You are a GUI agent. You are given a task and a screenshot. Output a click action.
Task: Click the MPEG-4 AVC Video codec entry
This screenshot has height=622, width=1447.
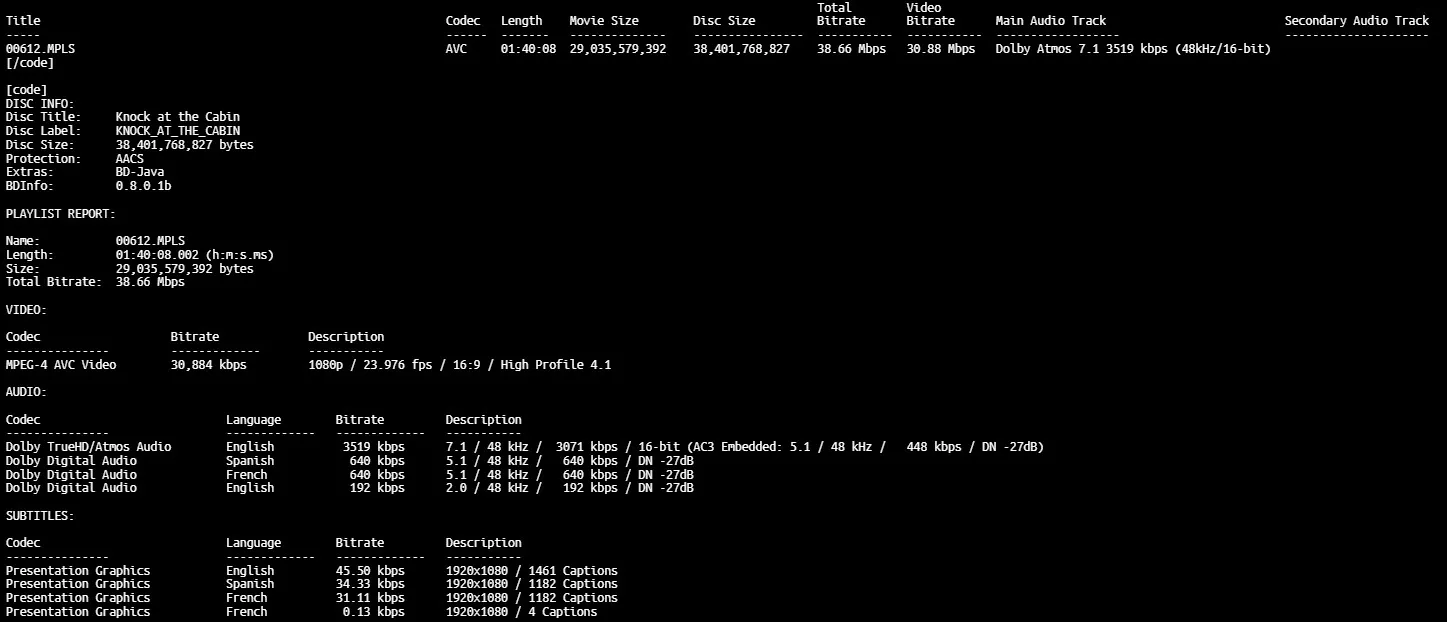(61, 365)
